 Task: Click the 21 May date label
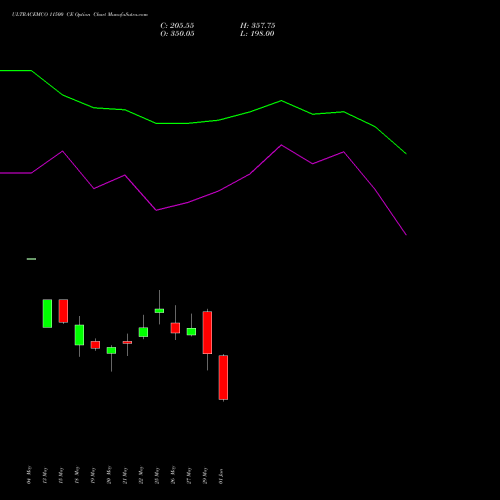click(125, 475)
